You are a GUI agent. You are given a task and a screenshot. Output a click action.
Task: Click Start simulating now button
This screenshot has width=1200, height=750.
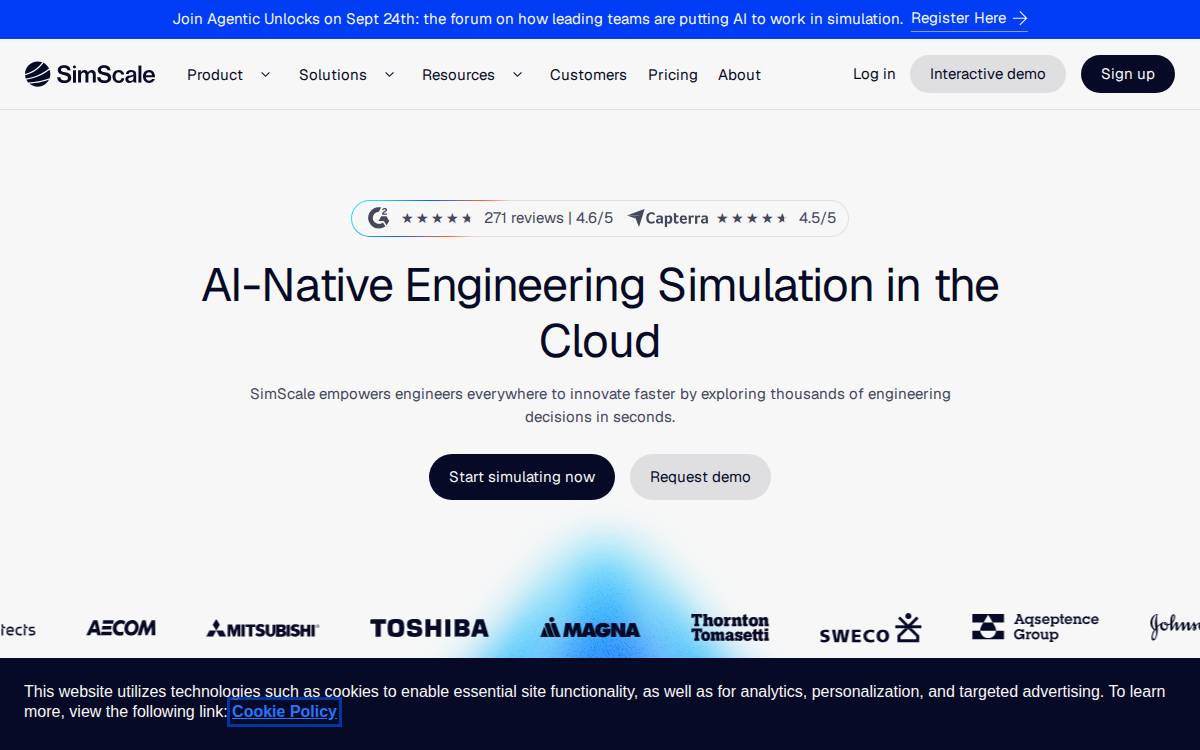click(522, 477)
